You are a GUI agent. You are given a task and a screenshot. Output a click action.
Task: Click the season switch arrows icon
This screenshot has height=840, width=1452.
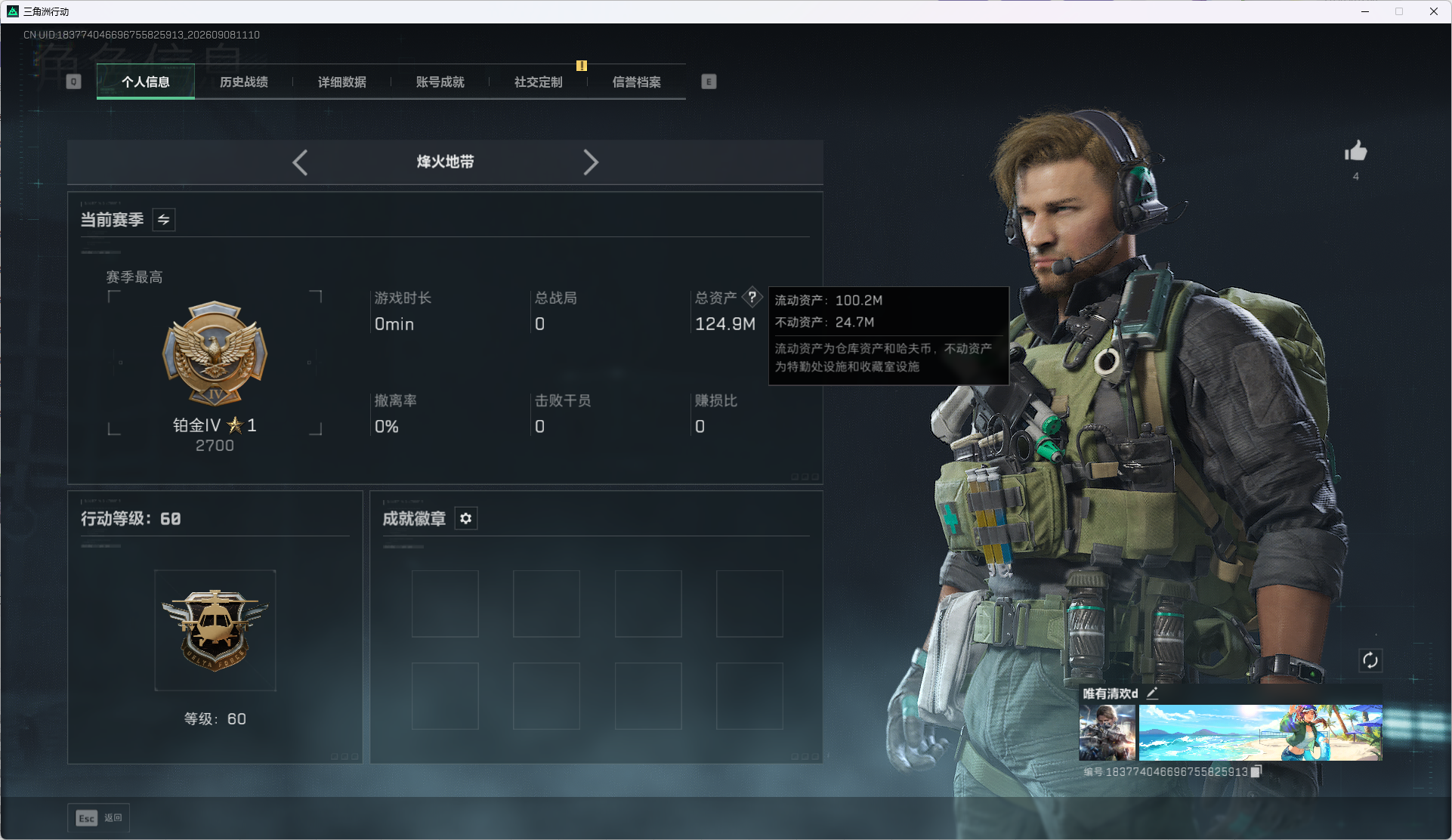click(x=164, y=220)
